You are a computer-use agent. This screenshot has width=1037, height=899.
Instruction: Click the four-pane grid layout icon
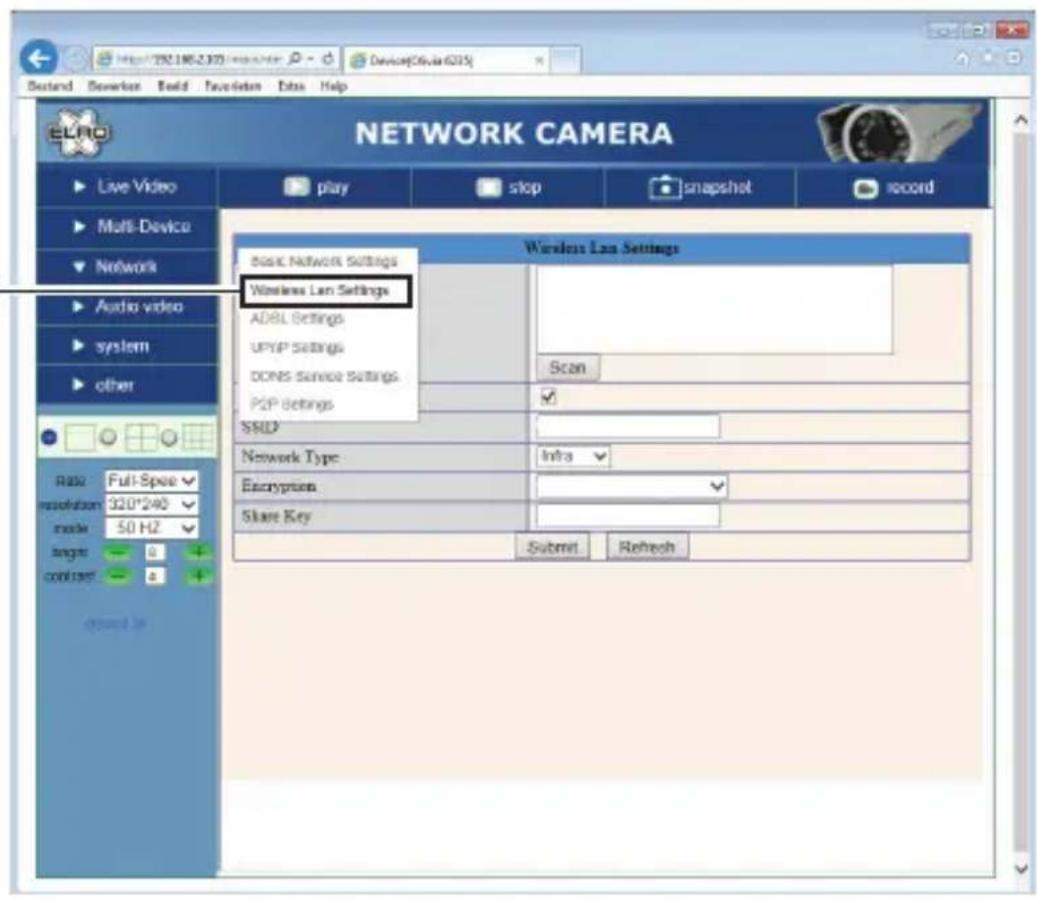point(141,438)
